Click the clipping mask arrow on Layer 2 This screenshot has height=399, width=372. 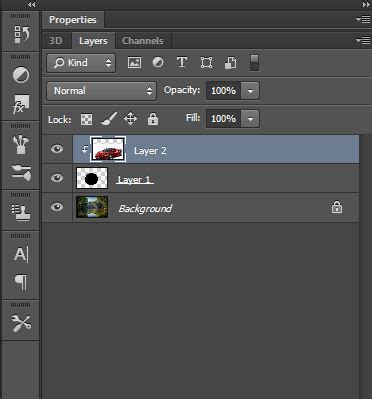click(85, 149)
